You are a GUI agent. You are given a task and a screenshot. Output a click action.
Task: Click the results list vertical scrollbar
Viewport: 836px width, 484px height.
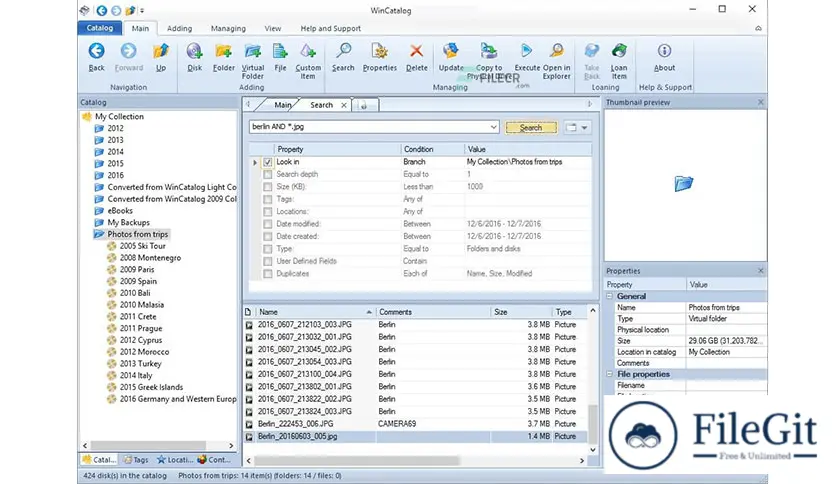pos(593,424)
